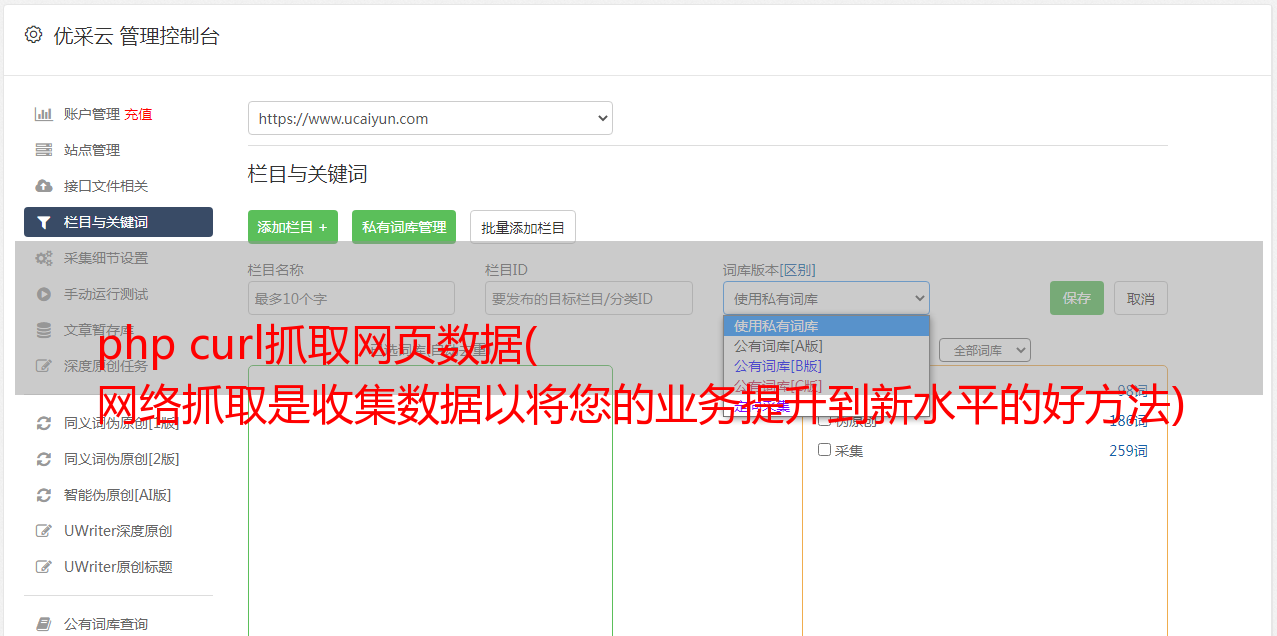This screenshot has width=1277, height=636.
Task: Go to 接口文件相关 page
Action: (106, 186)
